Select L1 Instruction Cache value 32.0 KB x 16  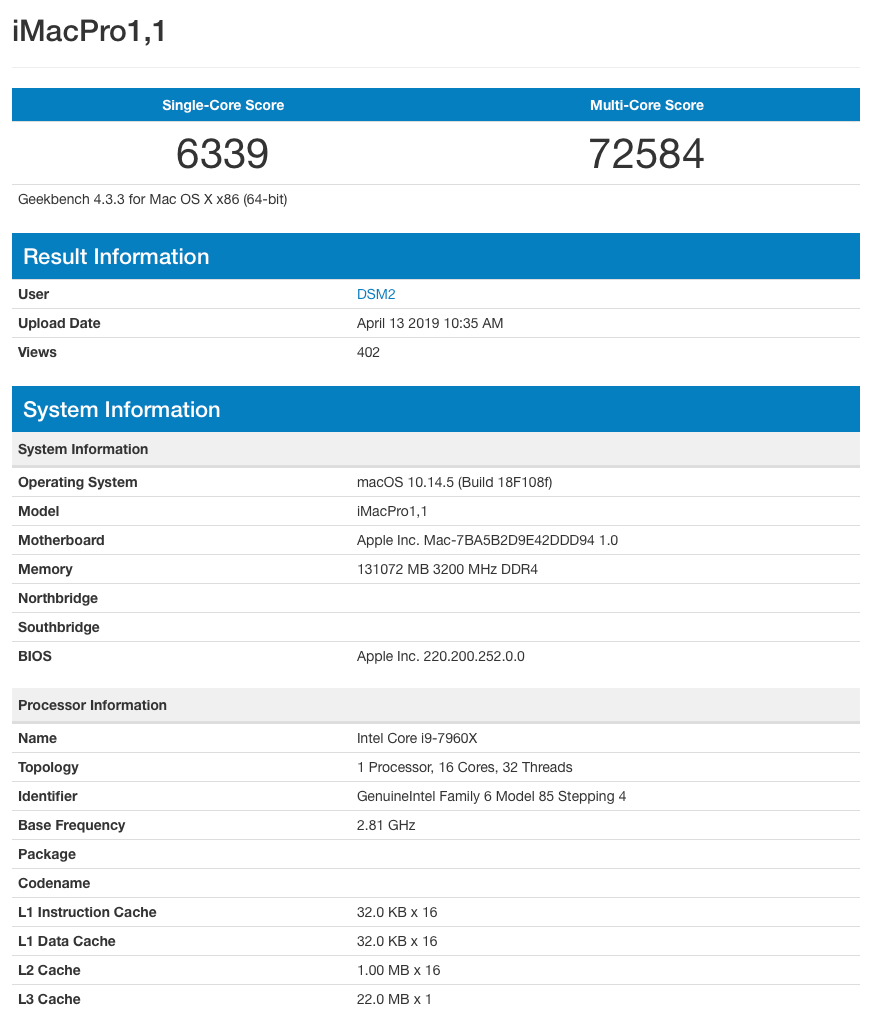397,912
